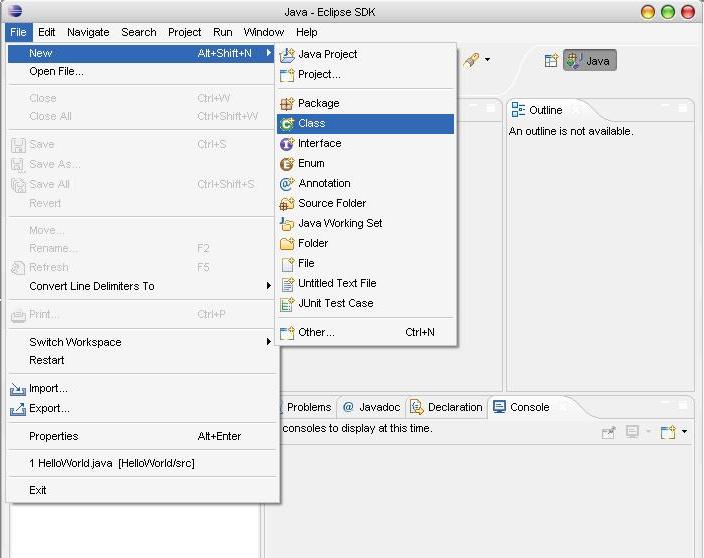
Task: Click the purple Interface icon
Action: [287, 144]
